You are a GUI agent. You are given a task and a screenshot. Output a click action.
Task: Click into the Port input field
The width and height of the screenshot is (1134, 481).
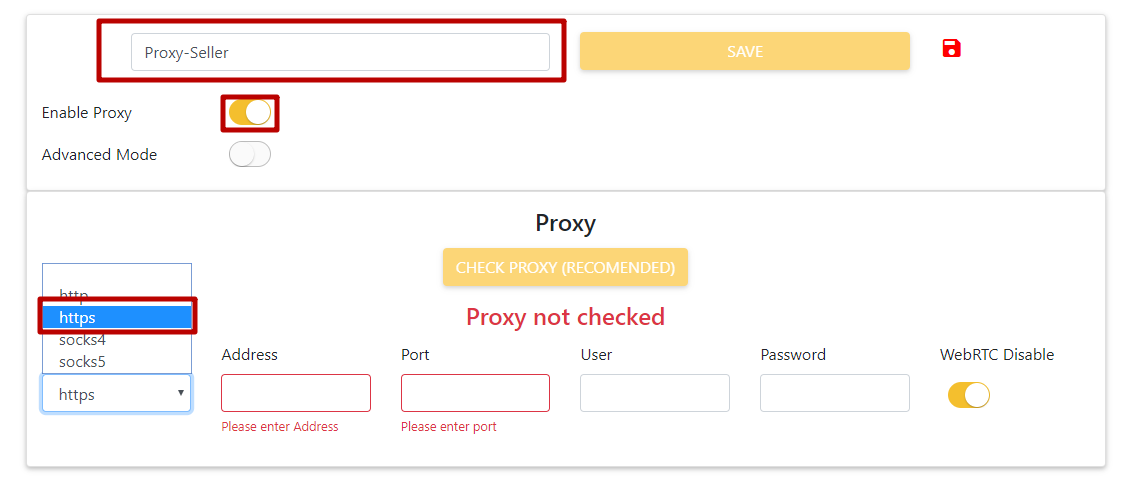click(475, 393)
